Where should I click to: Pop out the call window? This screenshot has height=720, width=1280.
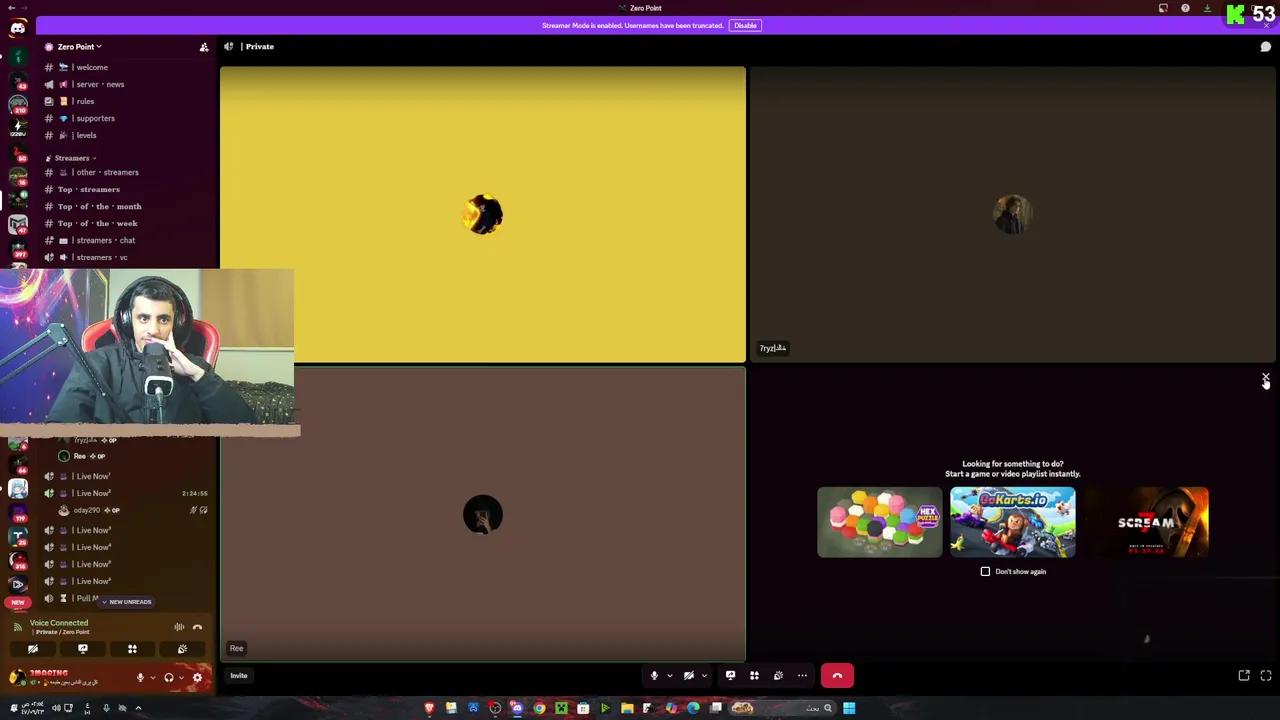pos(1244,676)
